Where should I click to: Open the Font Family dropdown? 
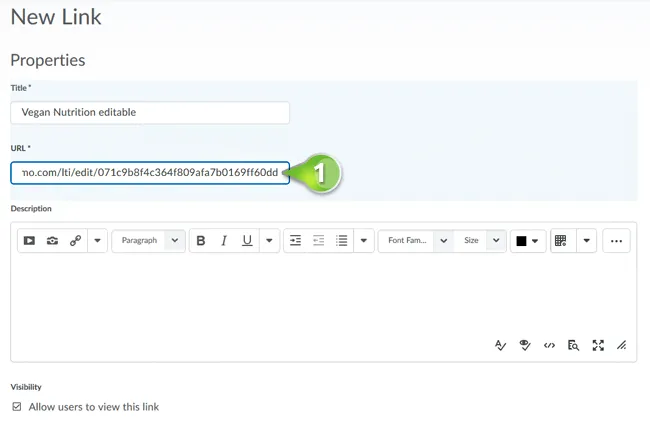click(416, 240)
